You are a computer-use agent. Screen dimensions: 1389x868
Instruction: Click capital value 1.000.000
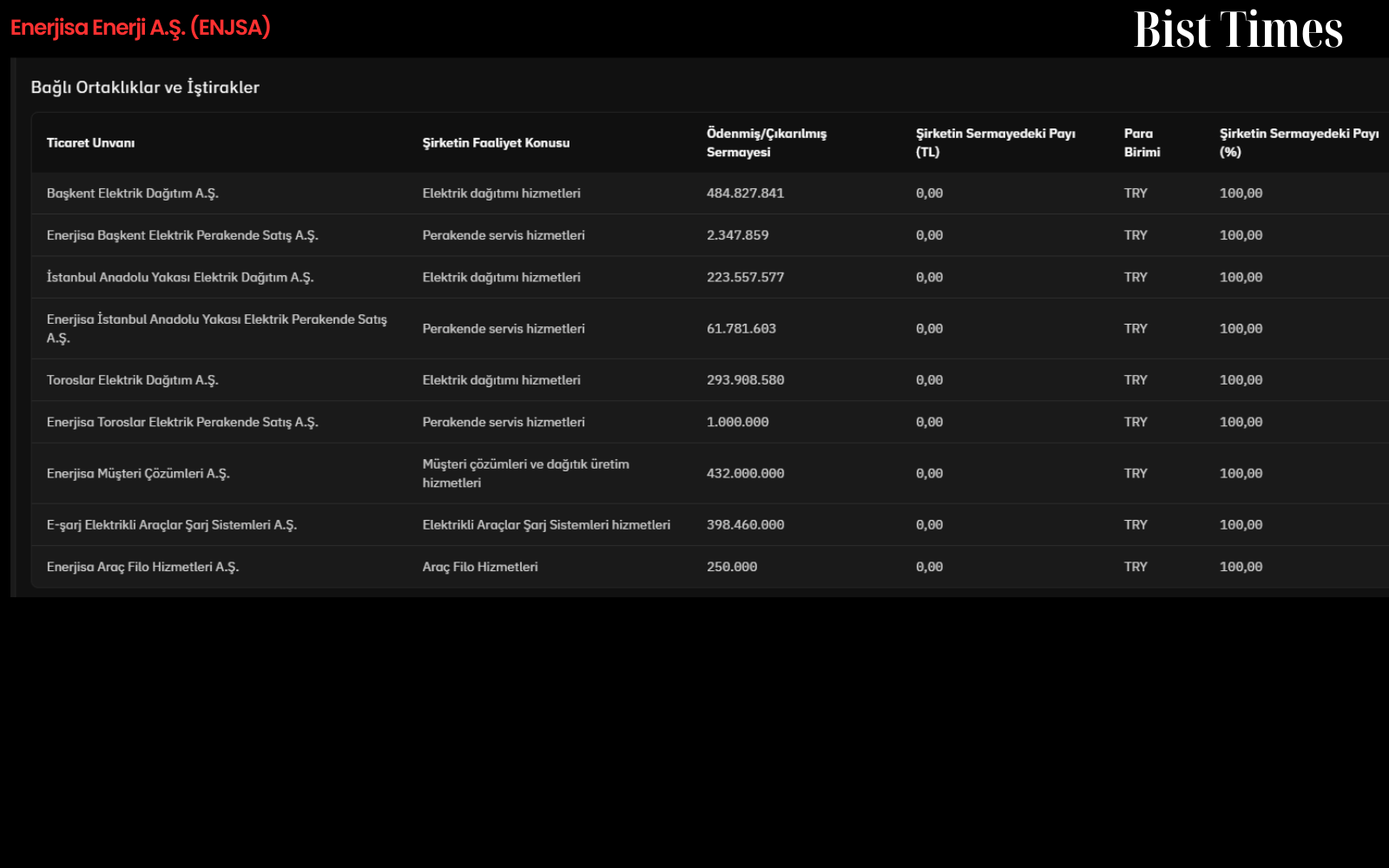pyautogui.click(x=737, y=422)
